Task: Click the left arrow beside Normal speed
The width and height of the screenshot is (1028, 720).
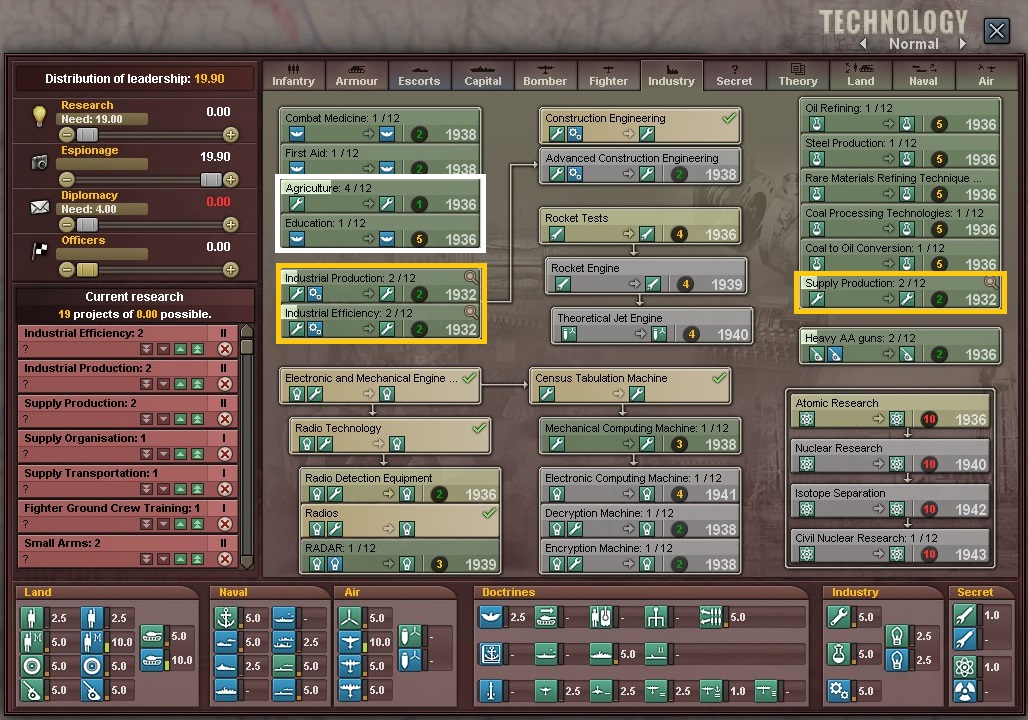Action: tap(863, 43)
